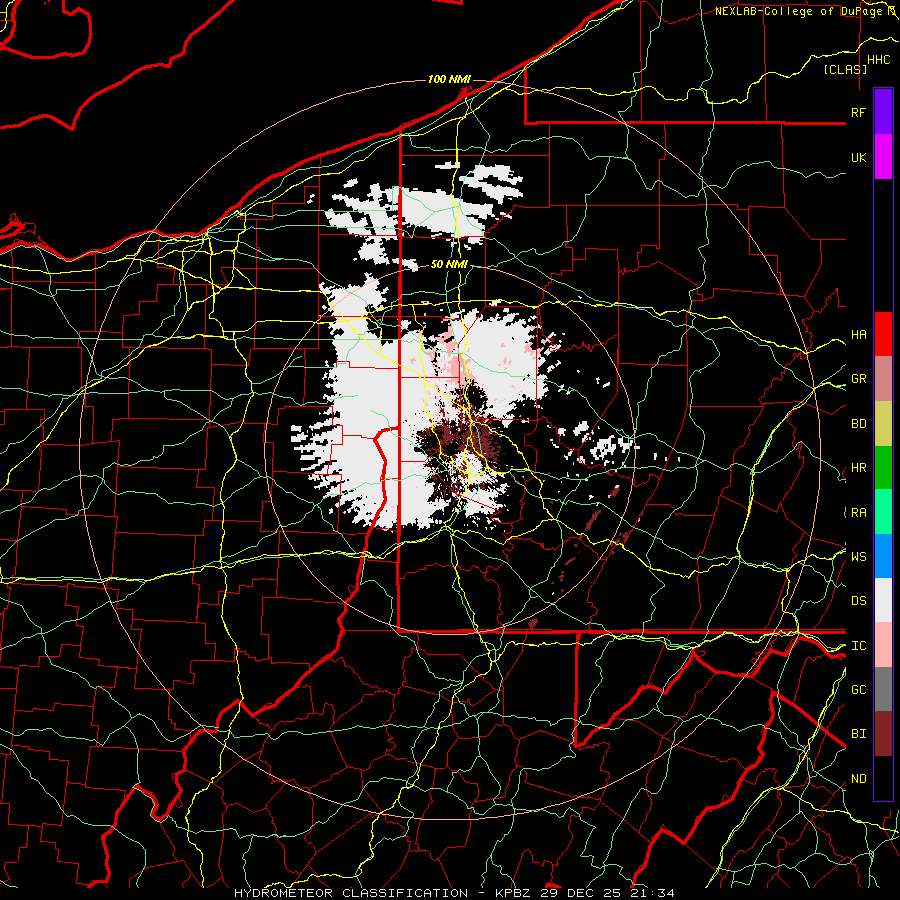Click the HR green legend swatch
900x900 pixels.
pyautogui.click(x=883, y=467)
